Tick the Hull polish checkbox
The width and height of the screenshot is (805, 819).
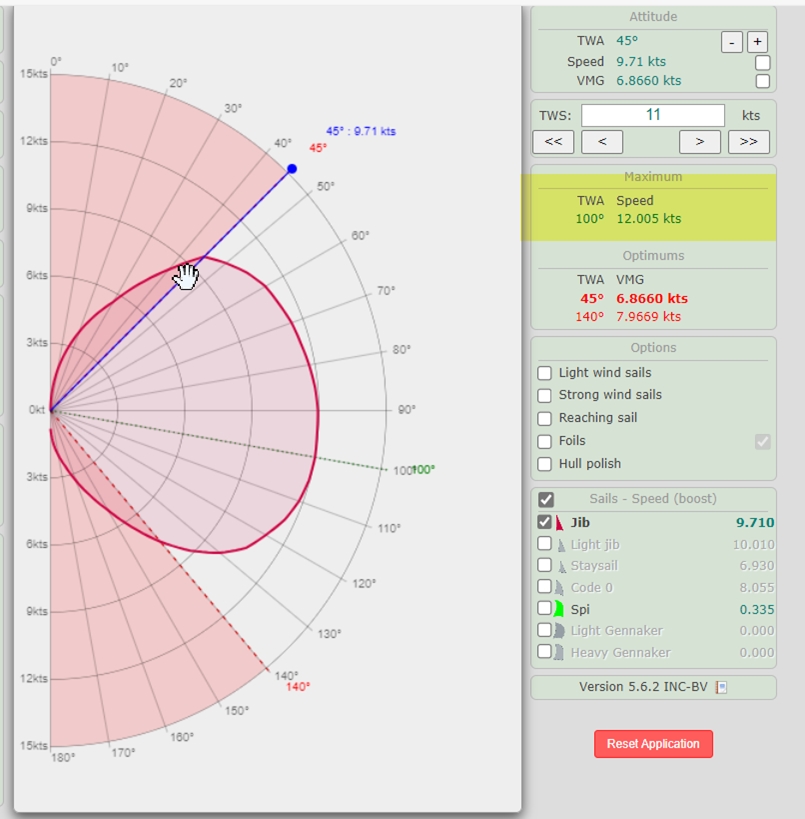pos(545,464)
